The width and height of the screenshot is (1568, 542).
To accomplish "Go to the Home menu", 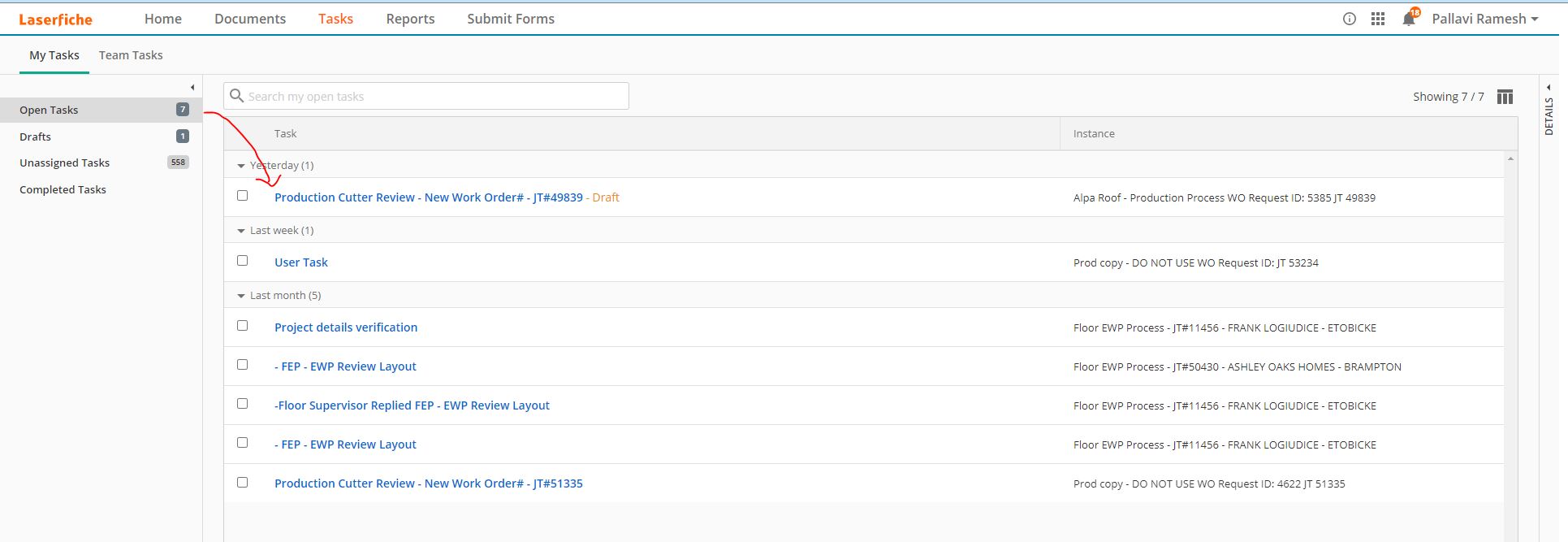I will coord(163,19).
